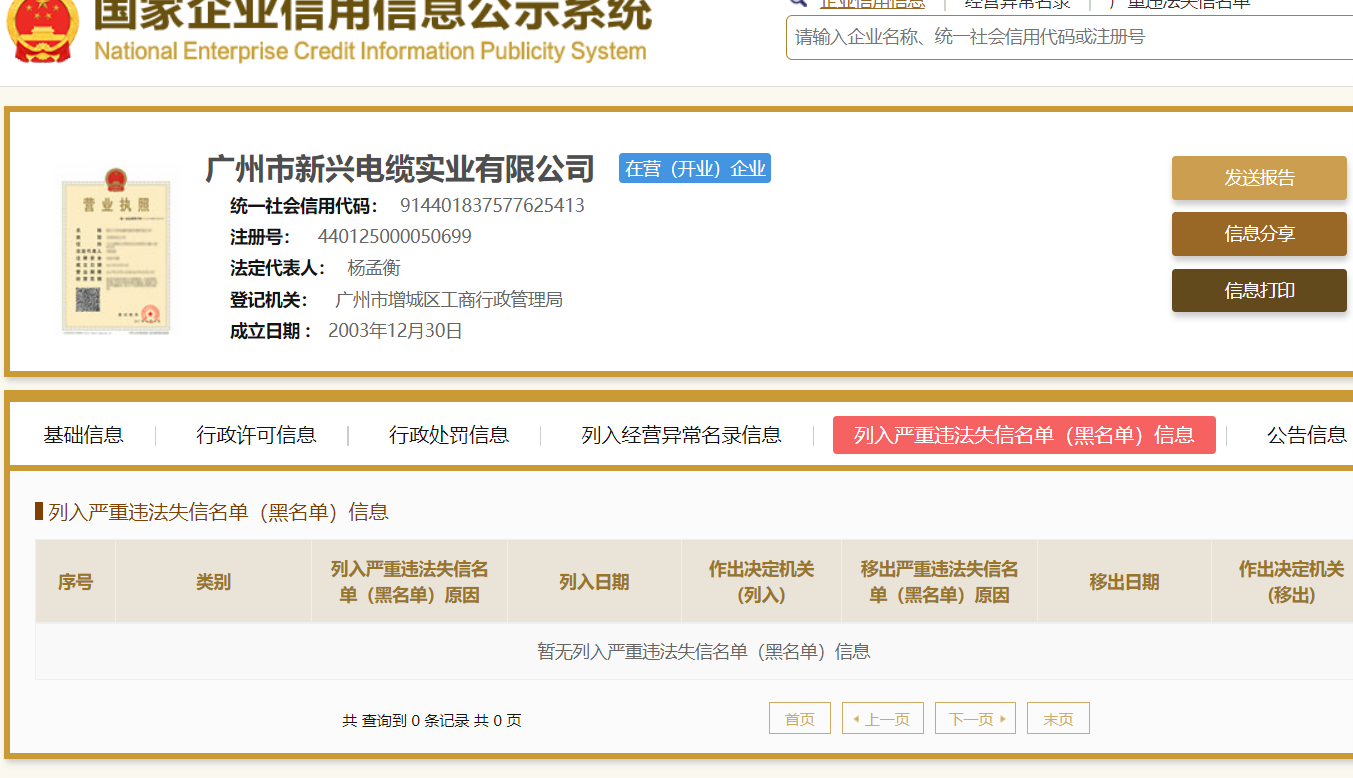Focus the enterprise name search box

tap(1070, 37)
